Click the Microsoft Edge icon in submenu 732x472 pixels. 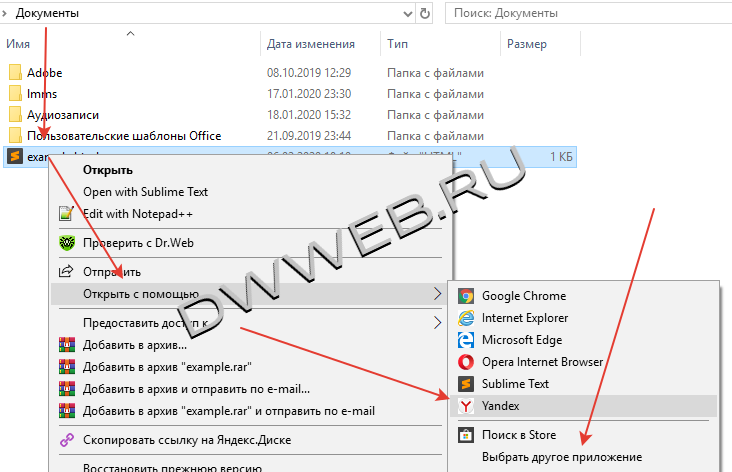click(x=465, y=340)
